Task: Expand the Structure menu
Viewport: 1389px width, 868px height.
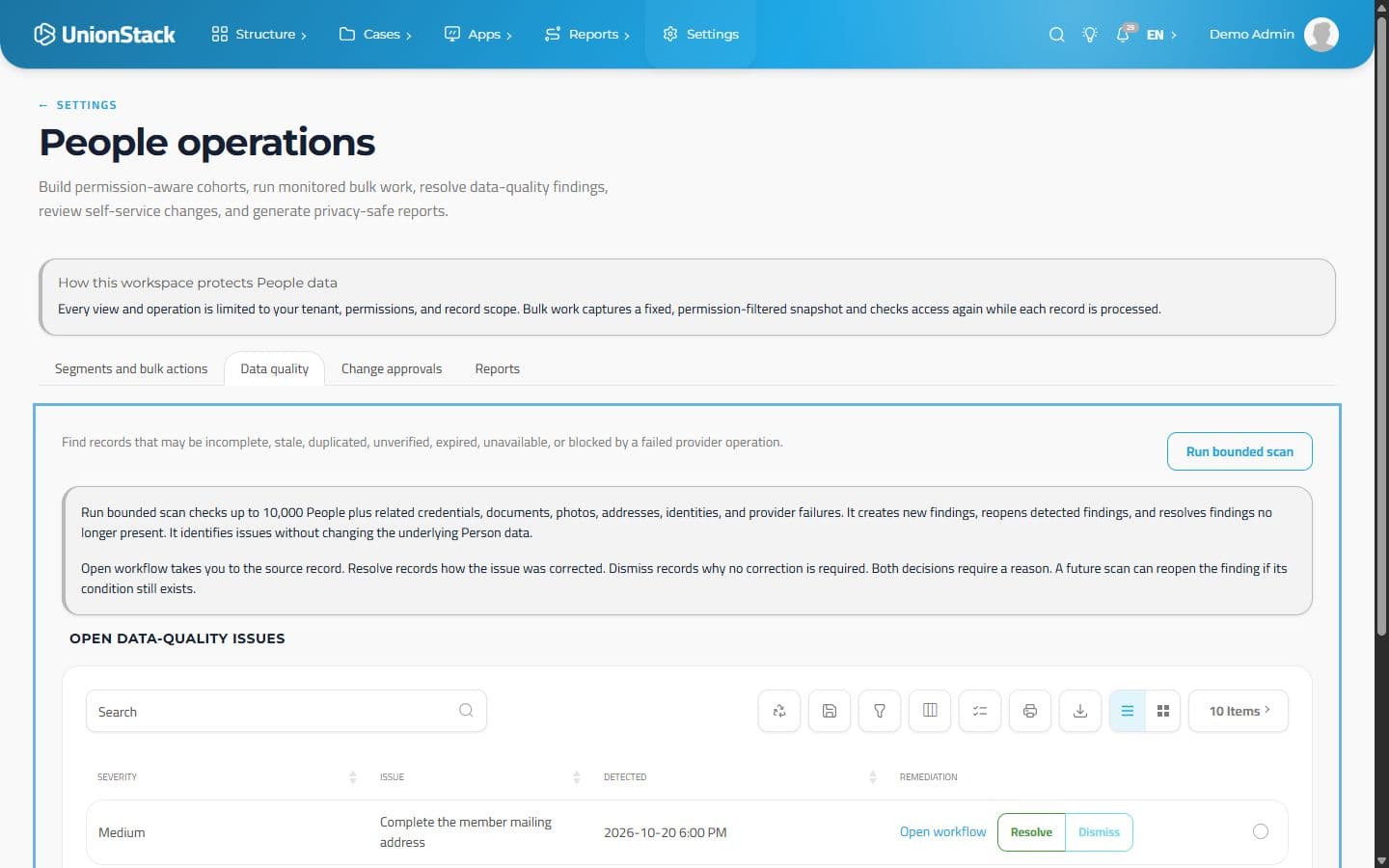Action: pyautogui.click(x=259, y=35)
